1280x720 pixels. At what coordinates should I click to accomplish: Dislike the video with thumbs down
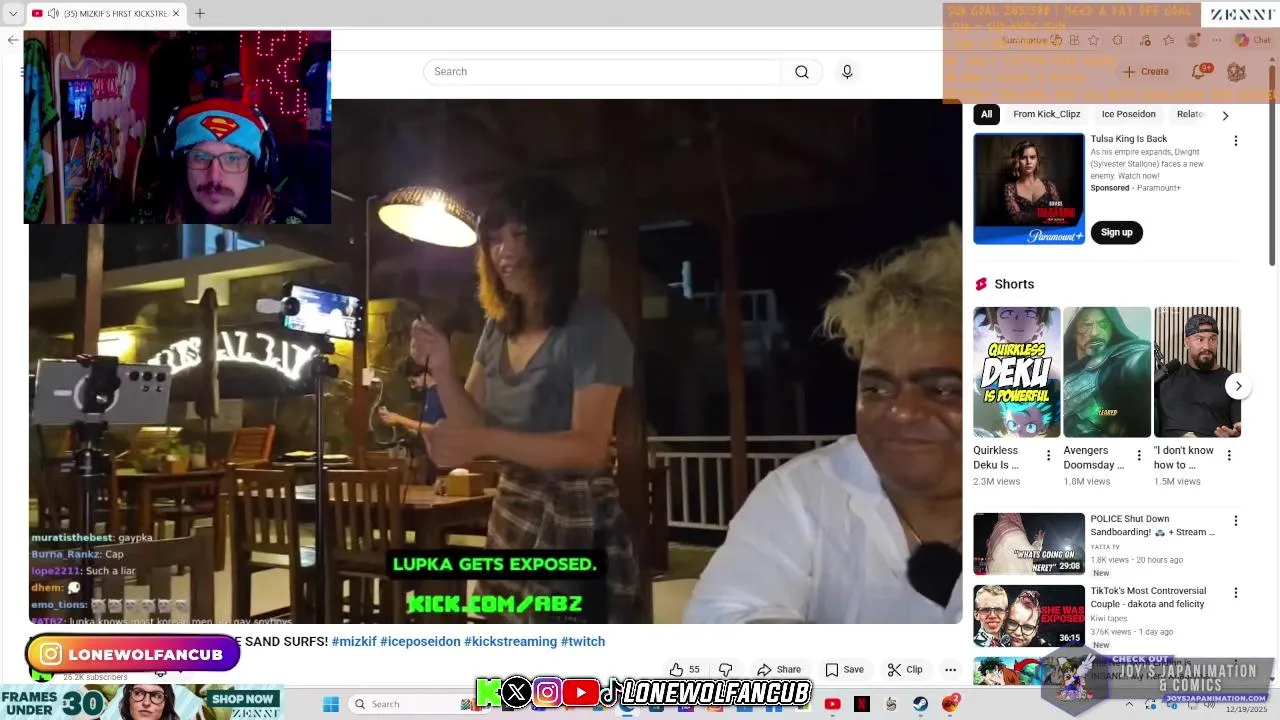[x=726, y=670]
